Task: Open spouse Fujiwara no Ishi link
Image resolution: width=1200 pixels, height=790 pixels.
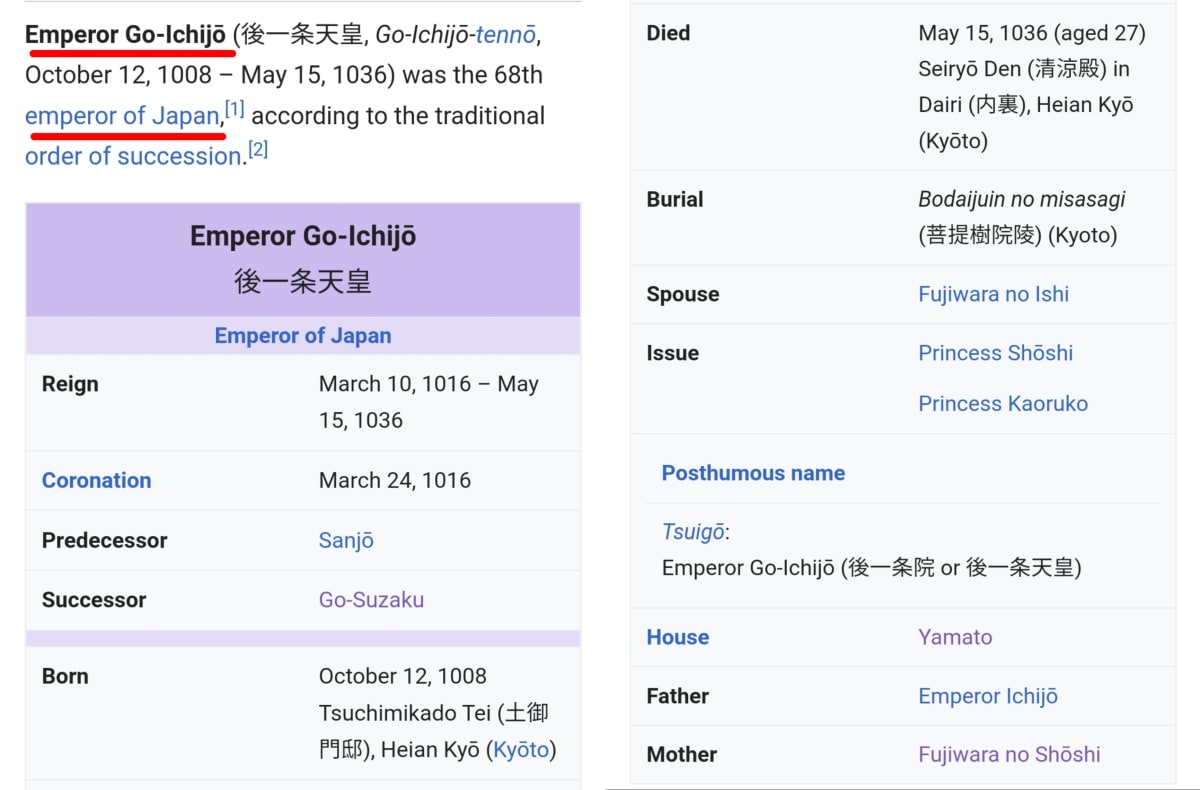Action: [x=994, y=294]
